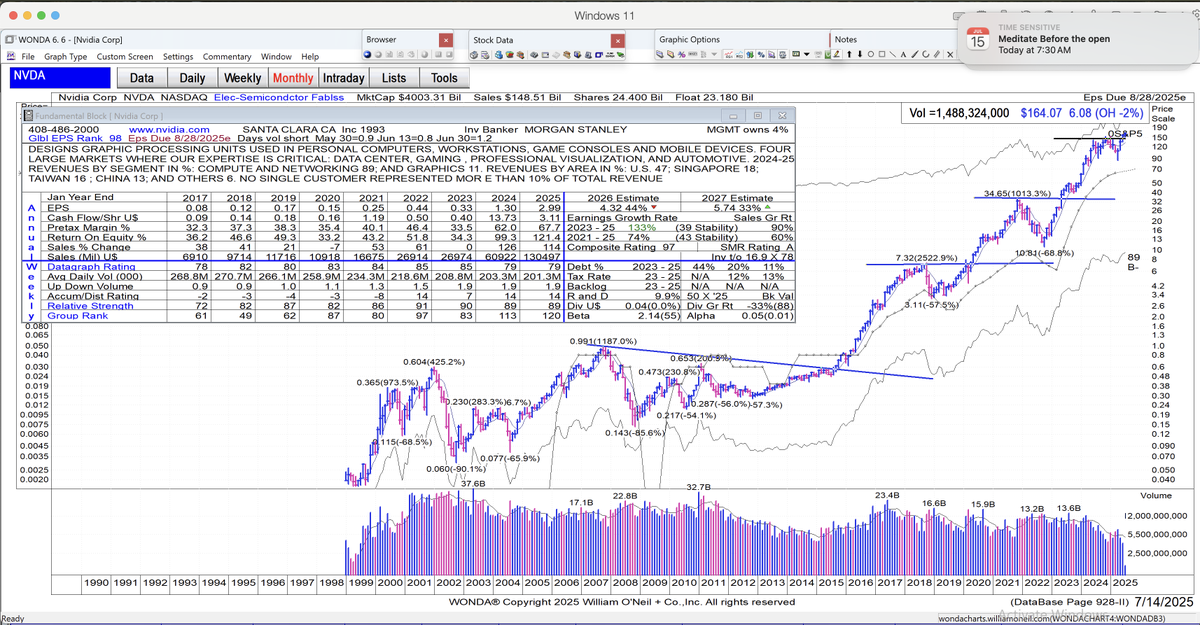Click the 2026 Estimate column header

pos(623,197)
